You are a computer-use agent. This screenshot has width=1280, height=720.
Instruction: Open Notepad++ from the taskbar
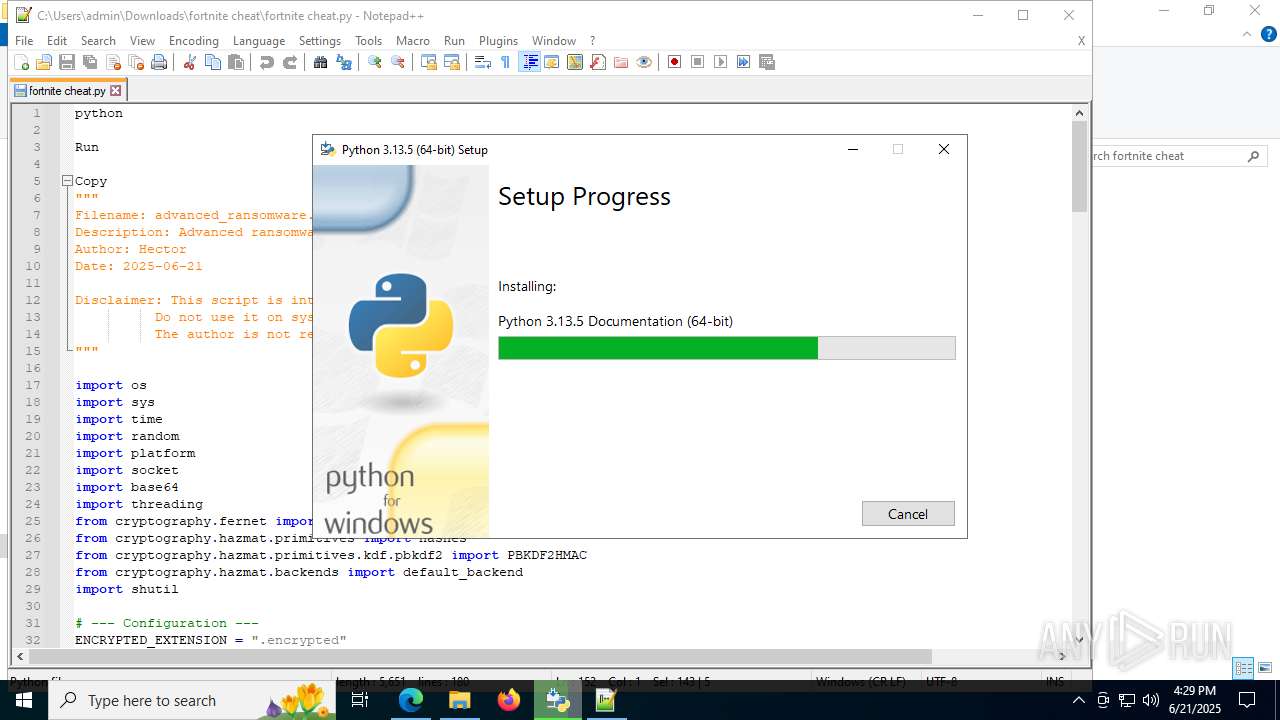[x=606, y=700]
